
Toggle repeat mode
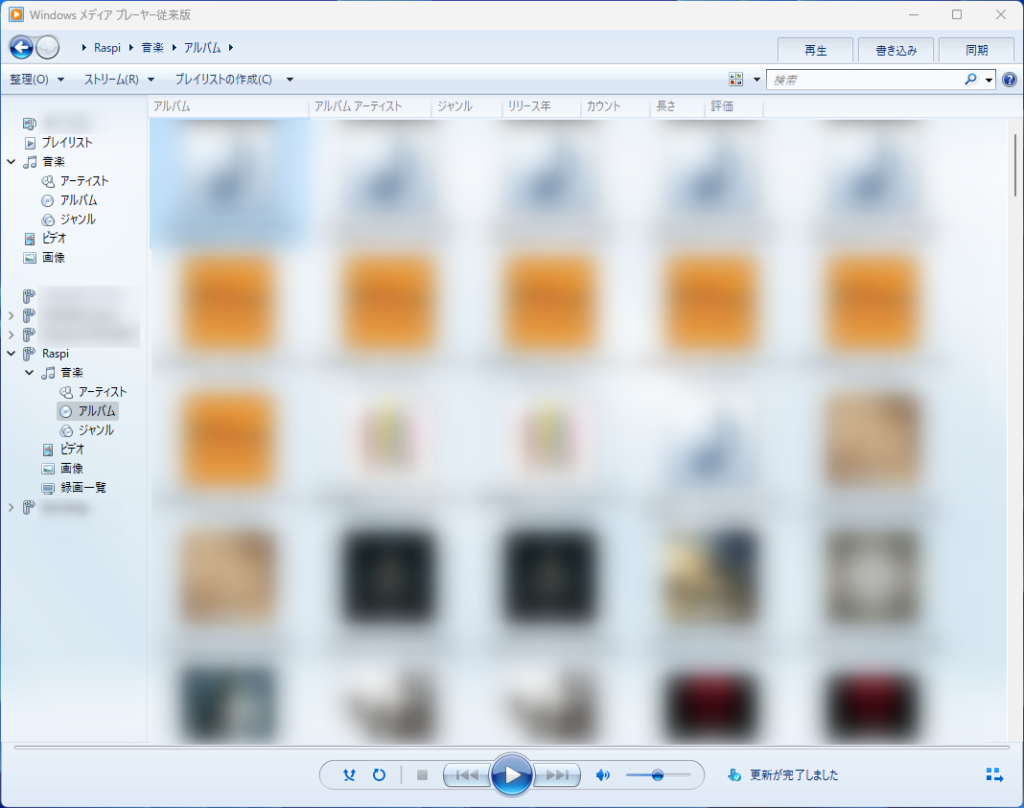pyautogui.click(x=379, y=775)
